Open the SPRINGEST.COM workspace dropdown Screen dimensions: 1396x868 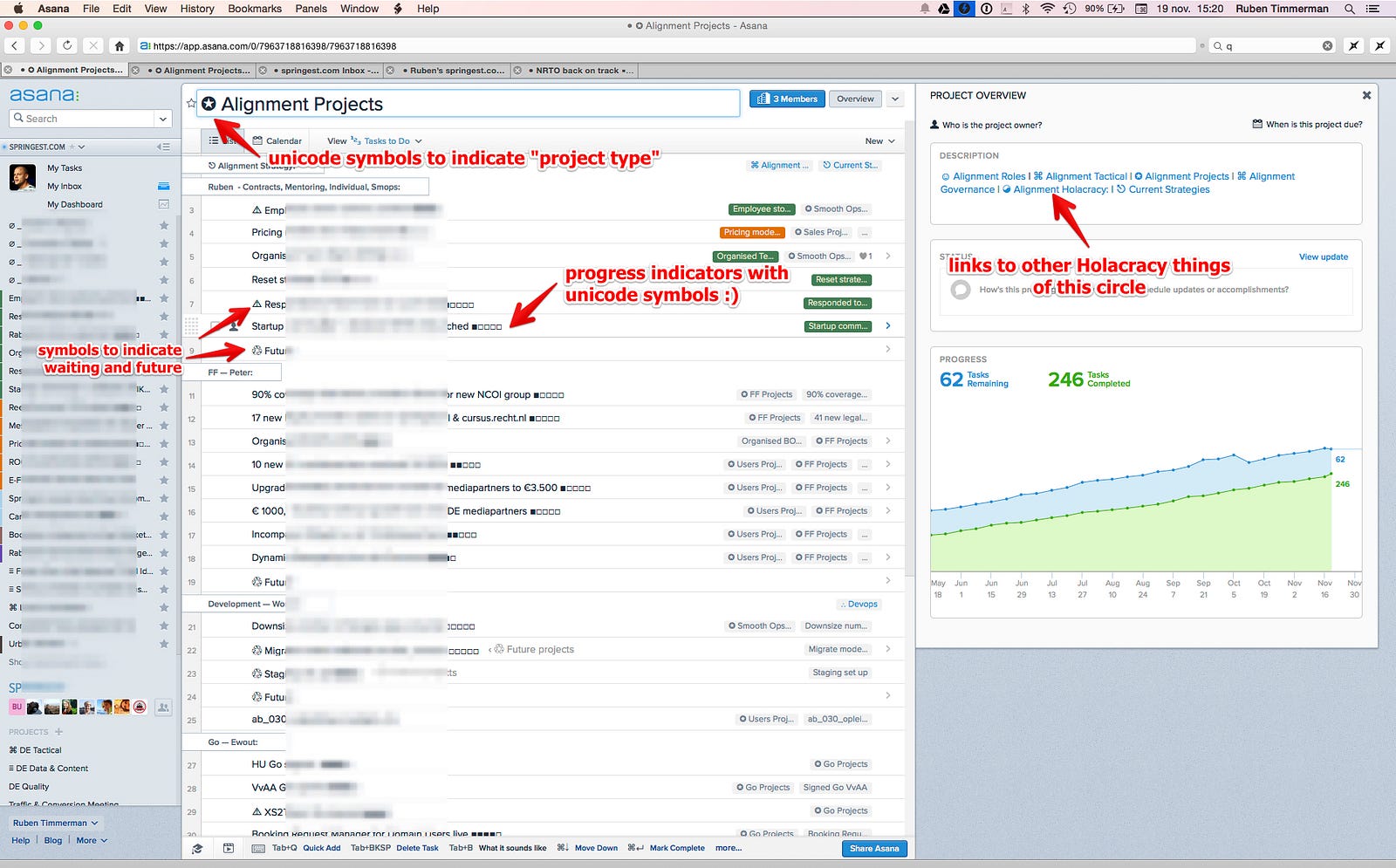(x=45, y=147)
